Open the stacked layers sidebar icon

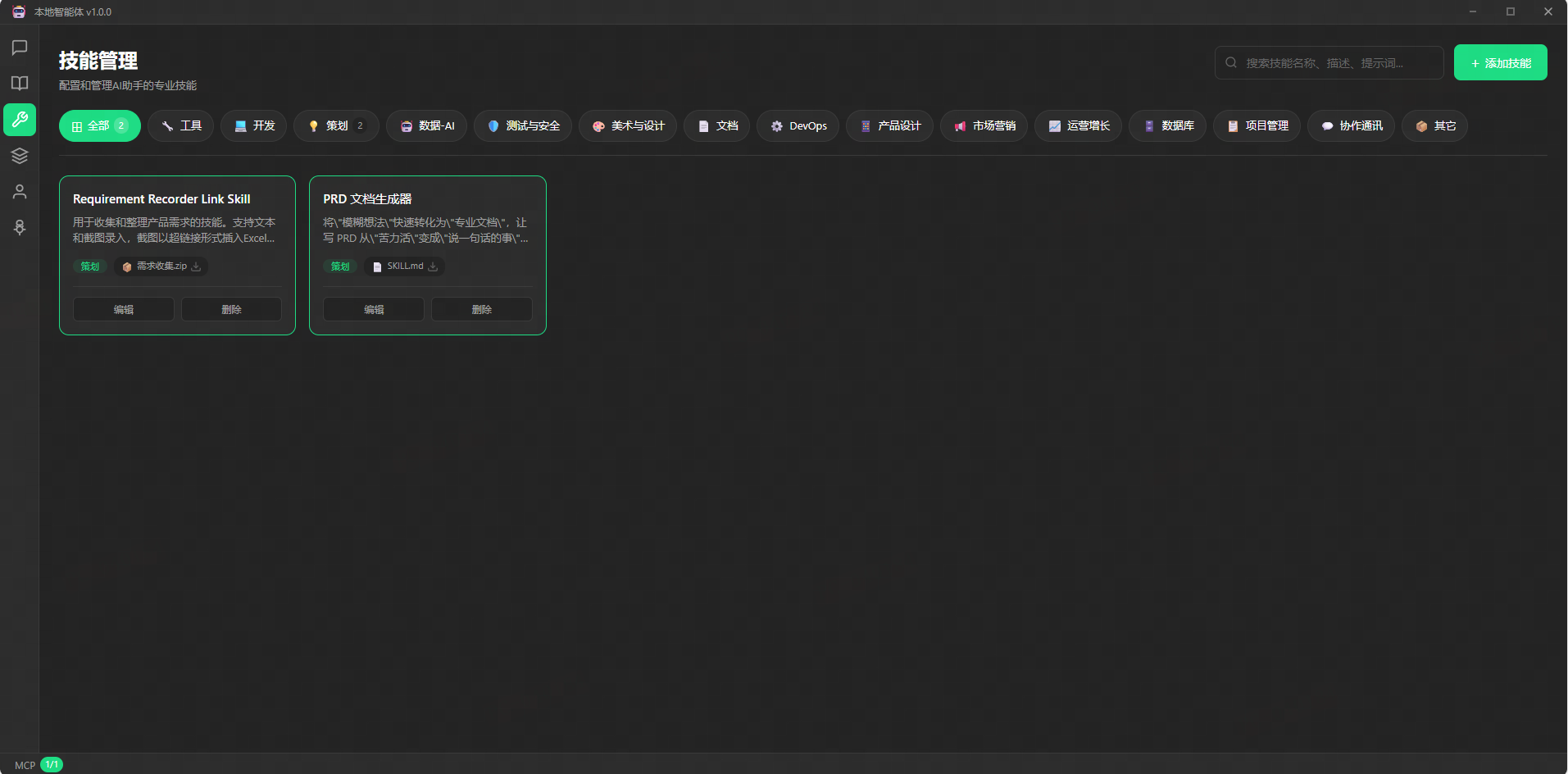20,156
